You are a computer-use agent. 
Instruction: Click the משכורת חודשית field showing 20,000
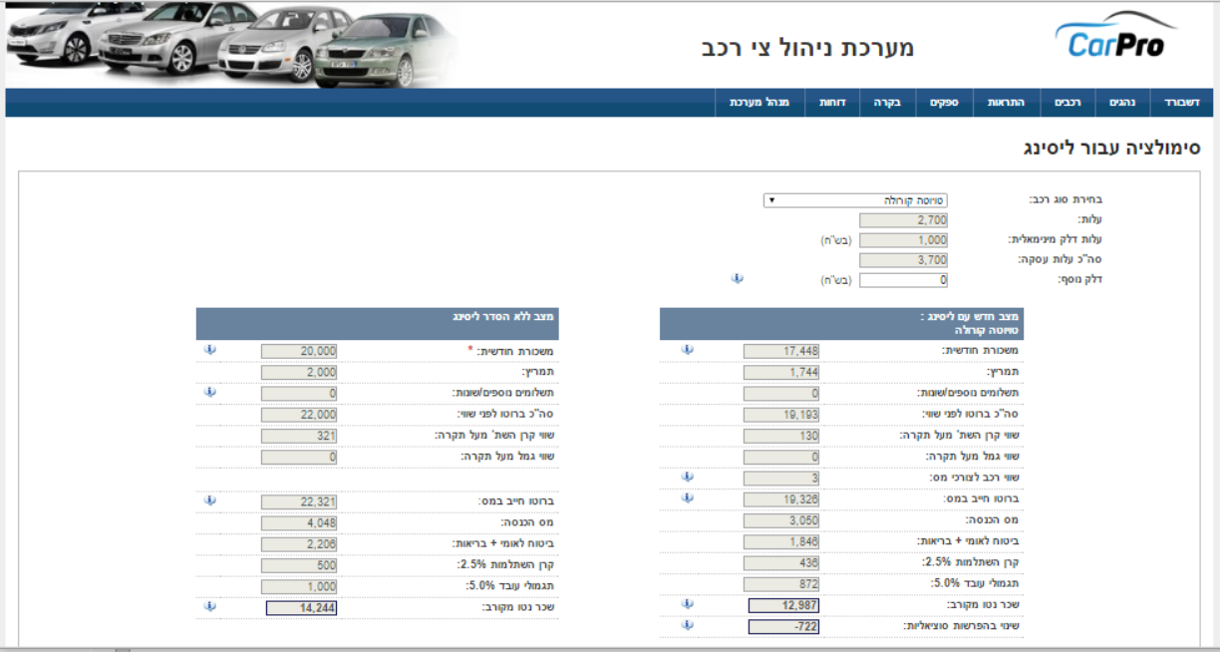[x=299, y=351]
